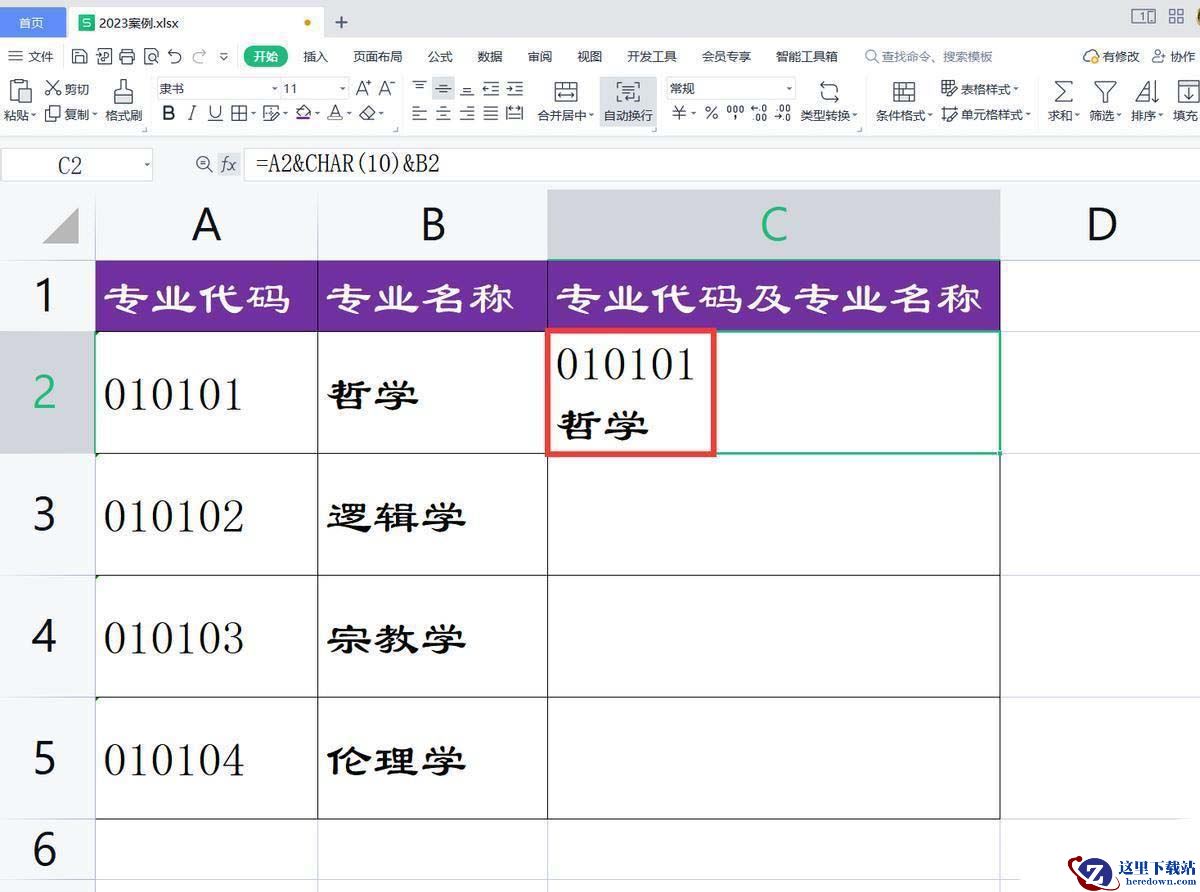This screenshot has width=1200, height=892.
Task: Switch to the 插入 tab
Action: point(315,57)
